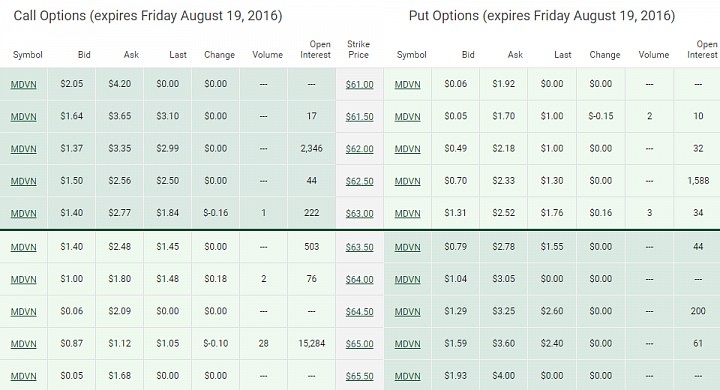This screenshot has width=720, height=390.
Task: Select call Open Interest column header
Action: tap(315, 50)
